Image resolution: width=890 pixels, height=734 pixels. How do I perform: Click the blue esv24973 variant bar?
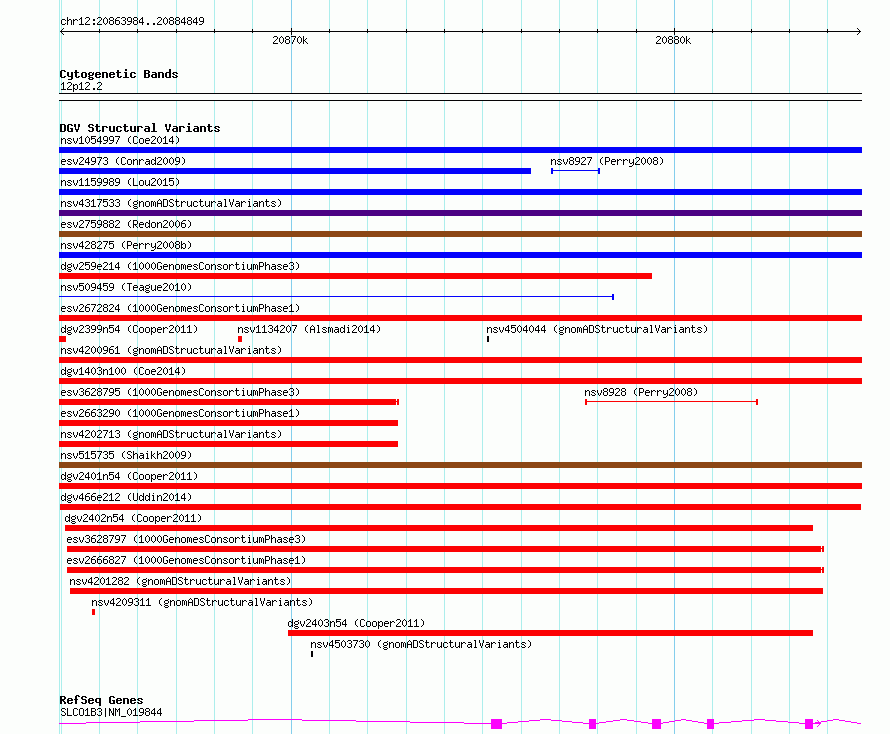pos(295,171)
